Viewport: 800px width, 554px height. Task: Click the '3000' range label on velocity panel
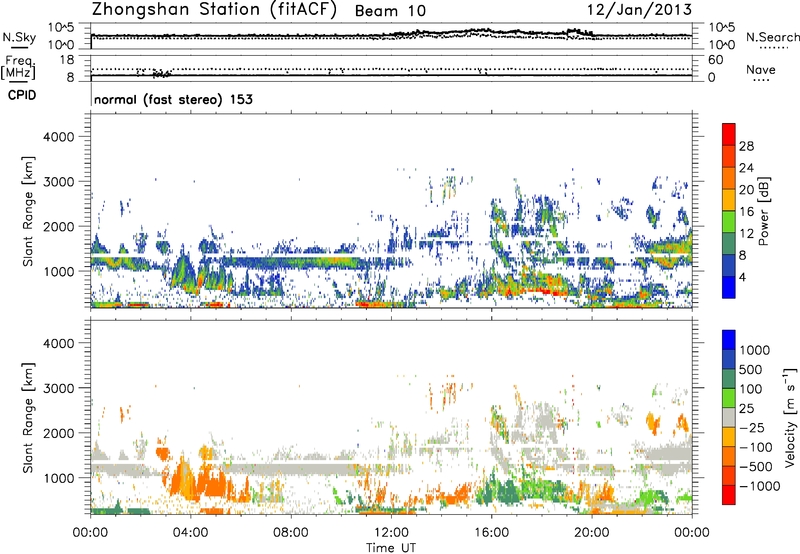[x=59, y=388]
